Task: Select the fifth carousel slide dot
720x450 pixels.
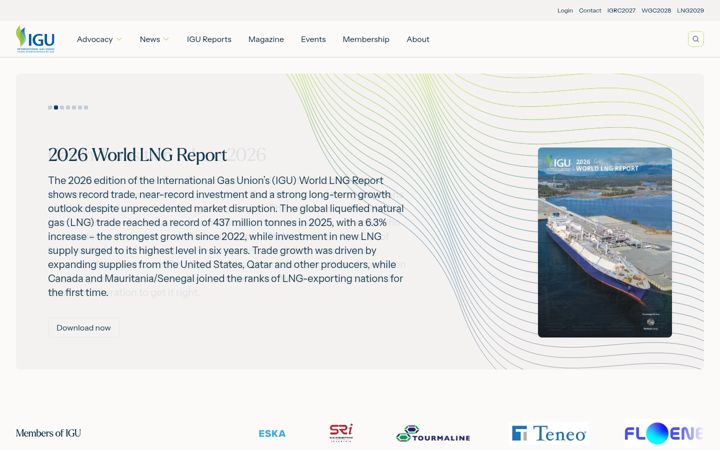Action: [74, 107]
